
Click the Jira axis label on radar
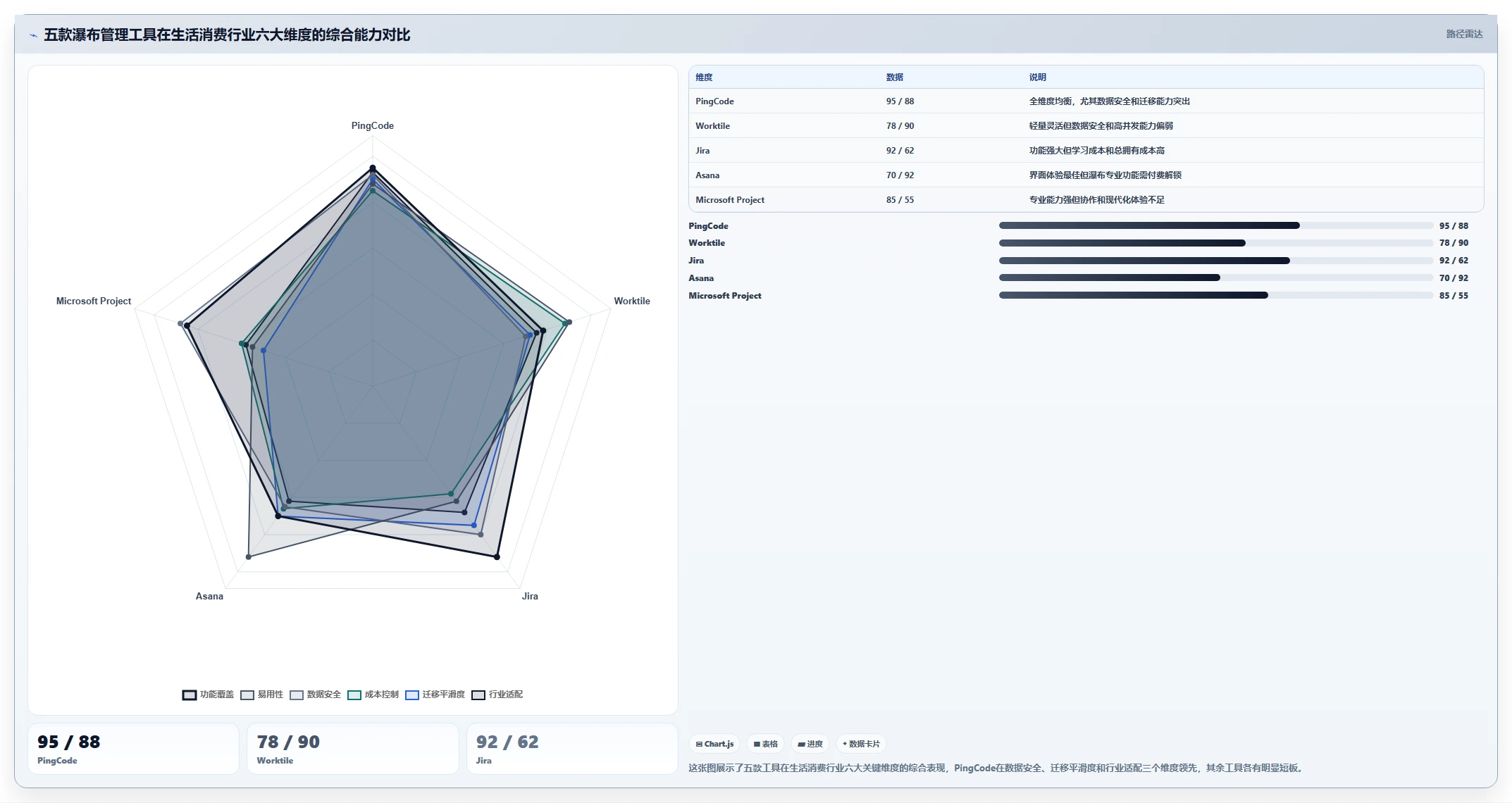pos(530,596)
